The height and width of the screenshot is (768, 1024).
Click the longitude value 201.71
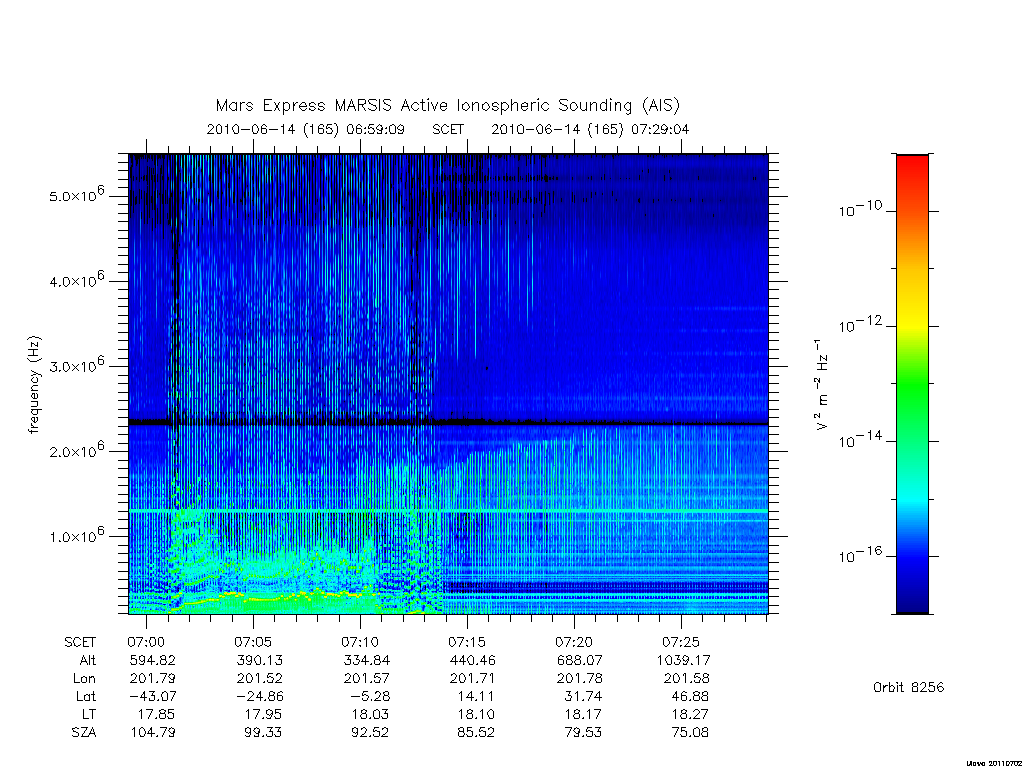click(x=473, y=679)
